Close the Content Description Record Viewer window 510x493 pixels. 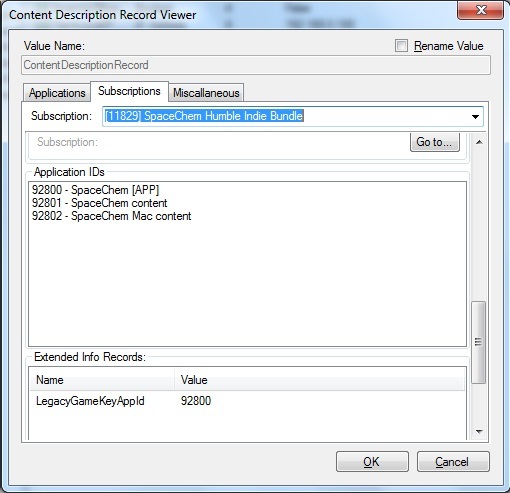480,10
